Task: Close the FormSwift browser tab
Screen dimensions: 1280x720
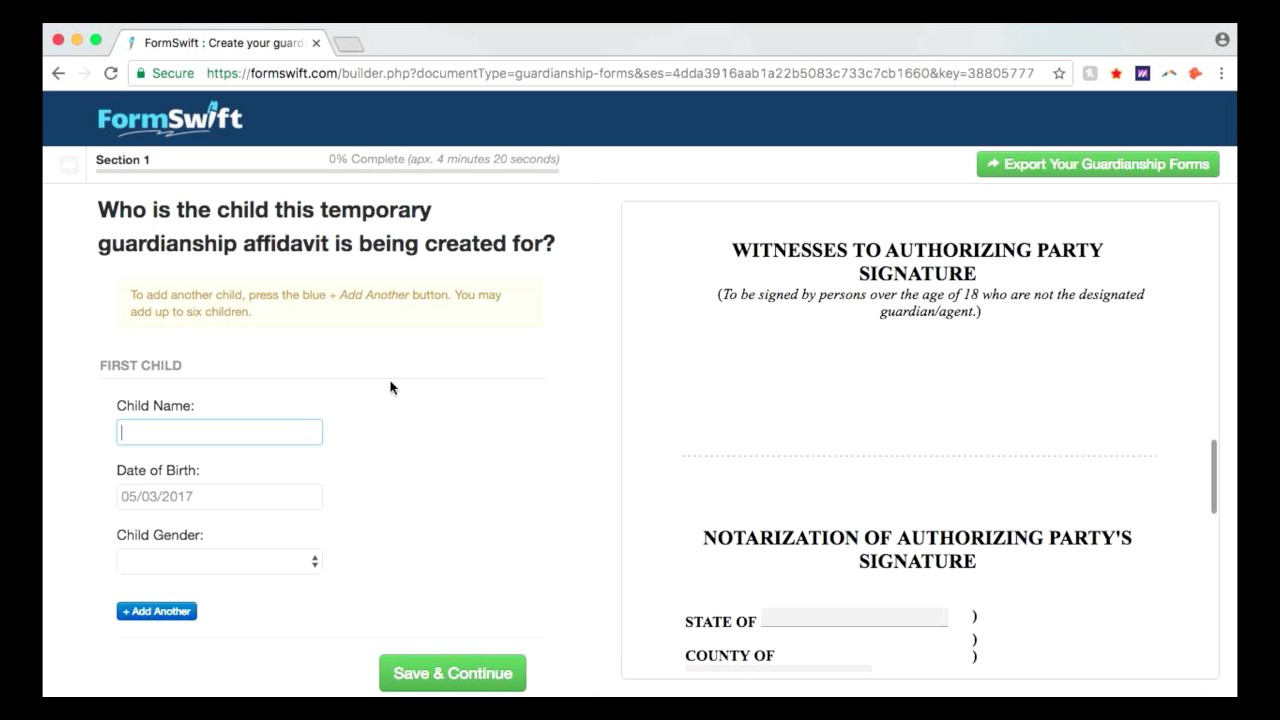Action: [316, 43]
